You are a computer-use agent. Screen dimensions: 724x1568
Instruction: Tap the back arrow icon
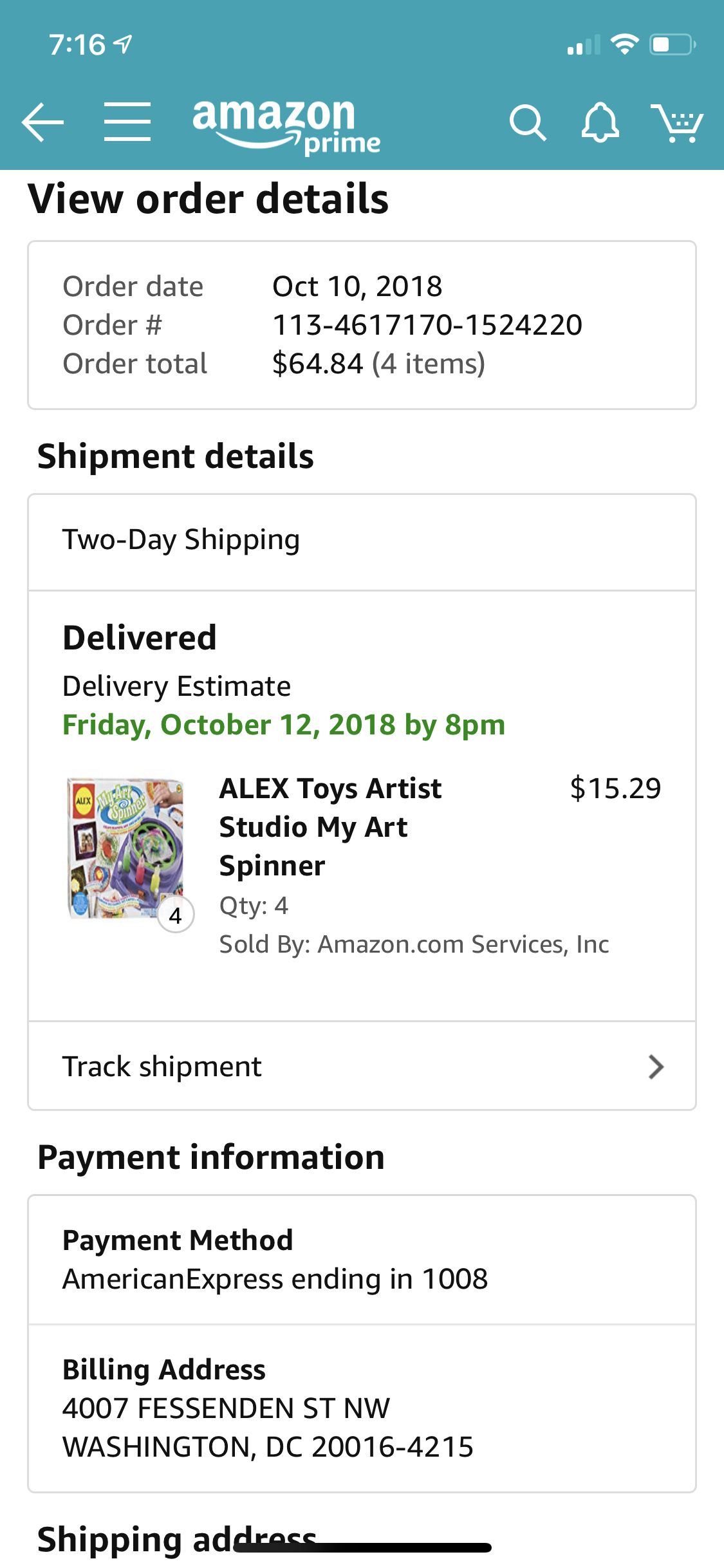(42, 122)
